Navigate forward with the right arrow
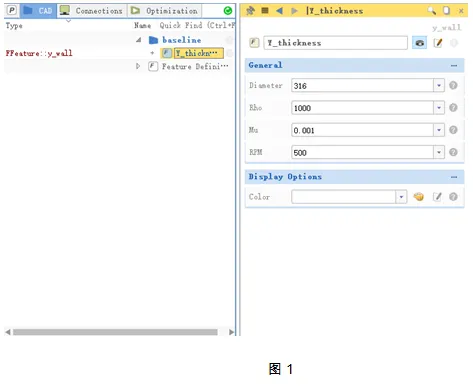 tap(294, 11)
